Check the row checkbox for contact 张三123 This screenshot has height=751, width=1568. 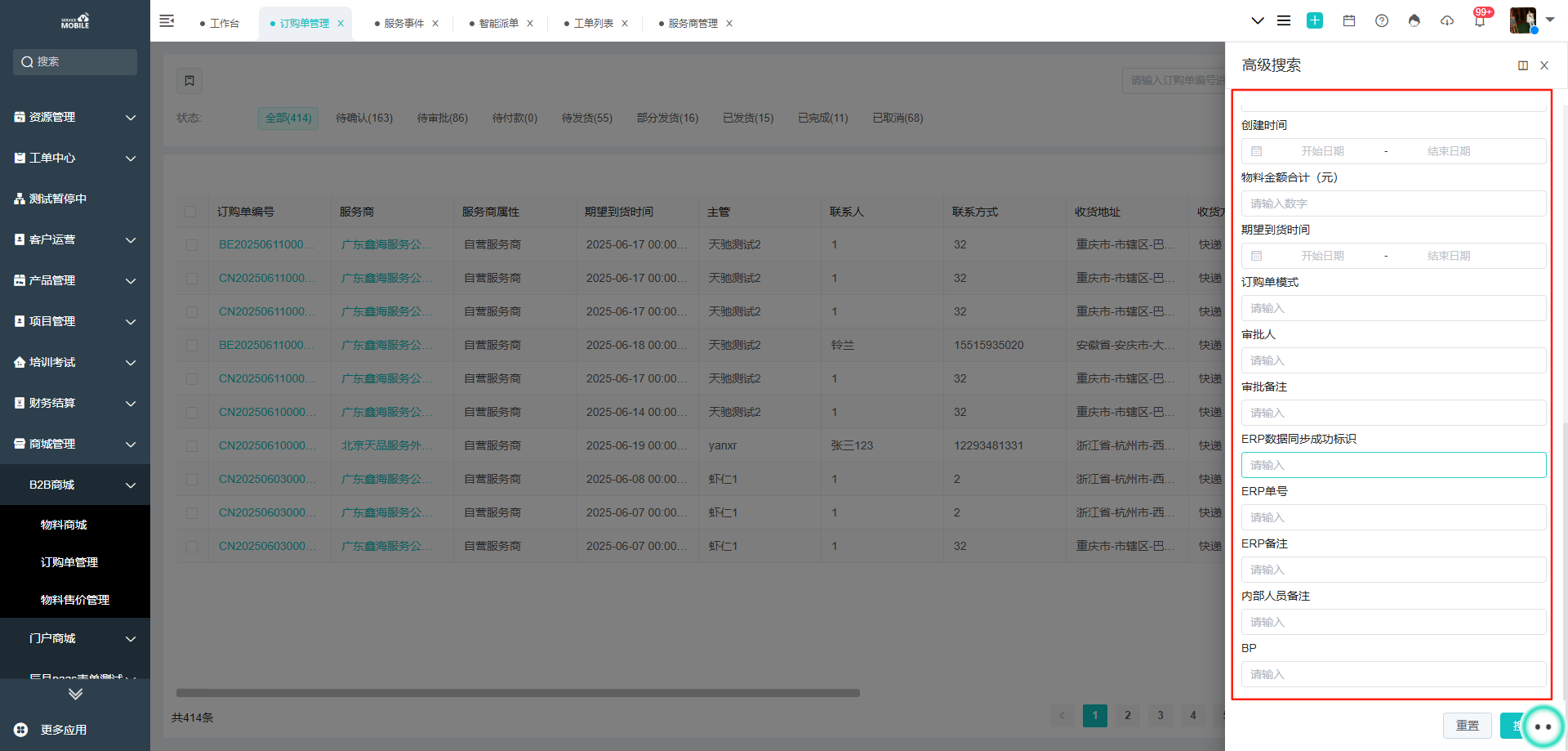[x=192, y=446]
